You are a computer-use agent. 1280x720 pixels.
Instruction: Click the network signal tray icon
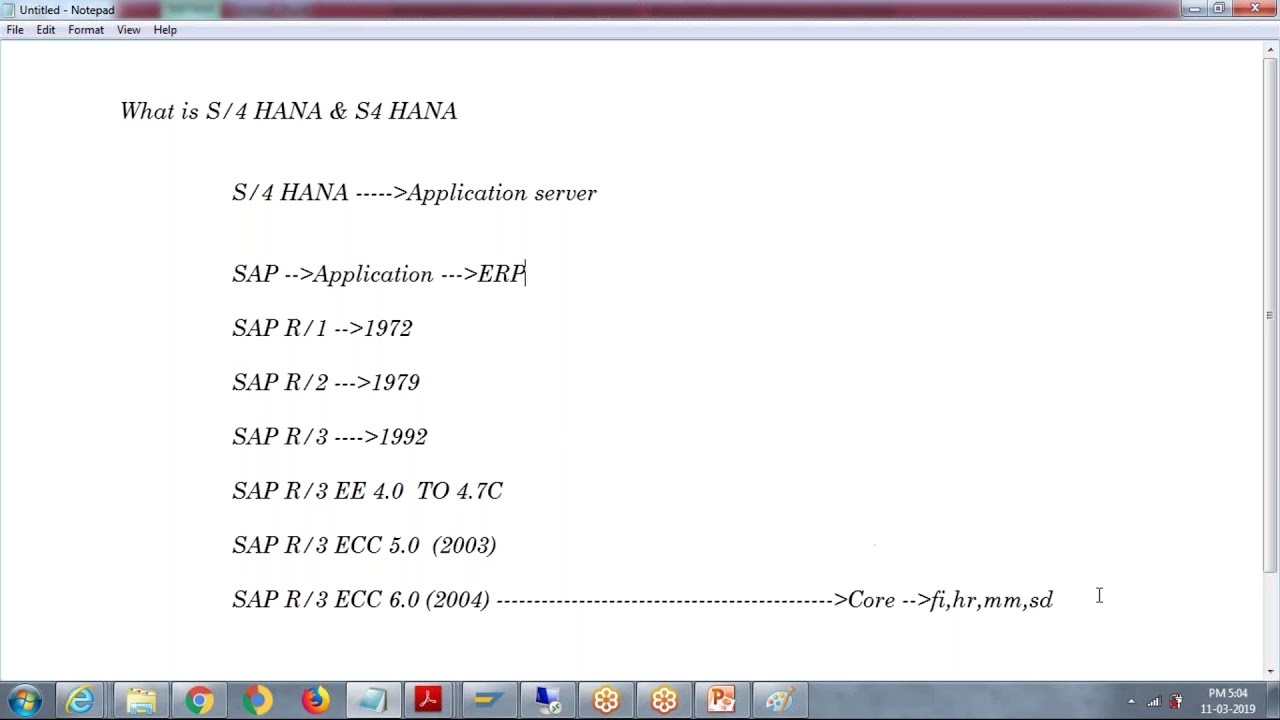tap(1154, 701)
